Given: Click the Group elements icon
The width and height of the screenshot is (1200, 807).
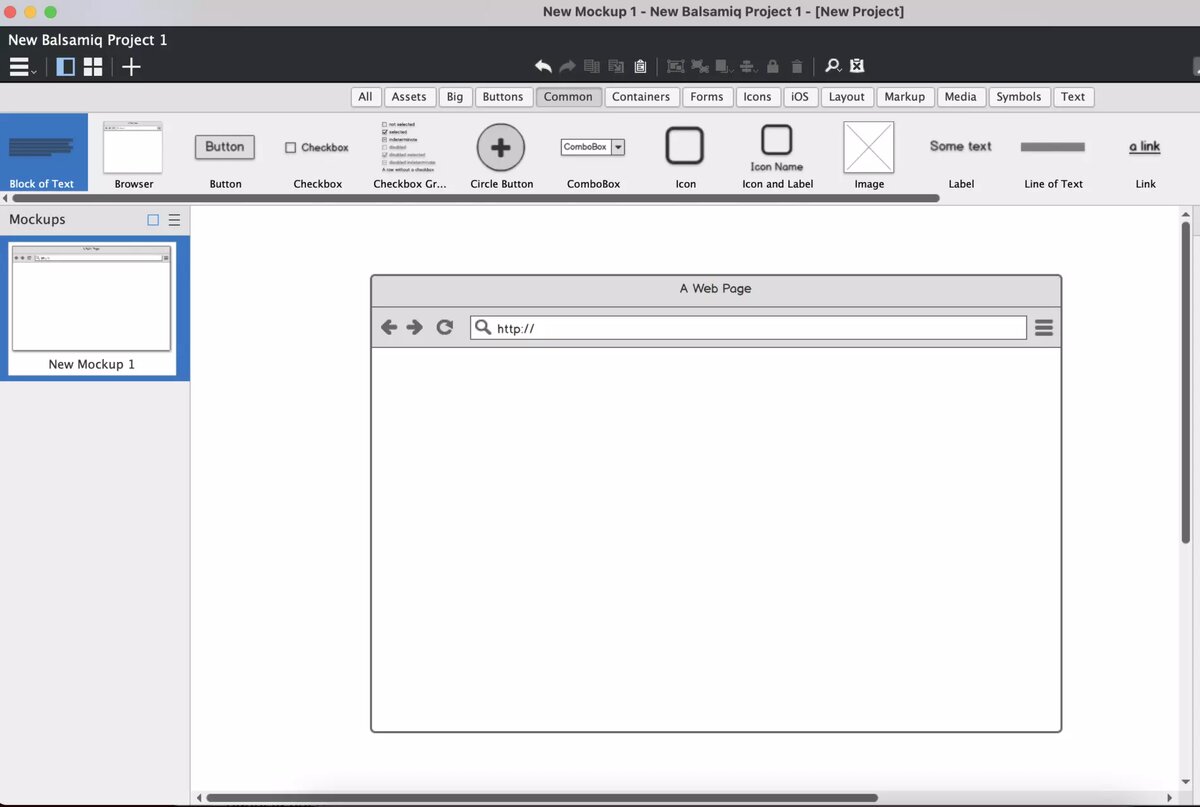Looking at the screenshot, I should click(x=676, y=65).
